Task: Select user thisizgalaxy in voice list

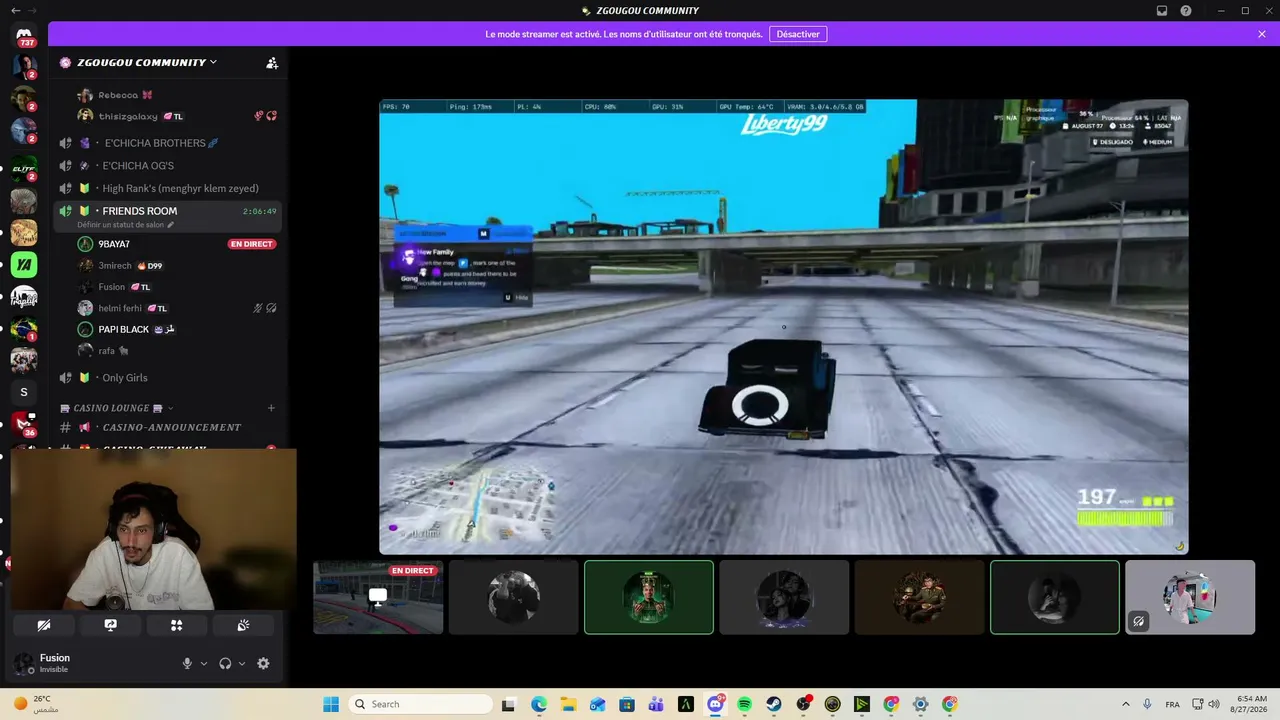Action: point(176,116)
